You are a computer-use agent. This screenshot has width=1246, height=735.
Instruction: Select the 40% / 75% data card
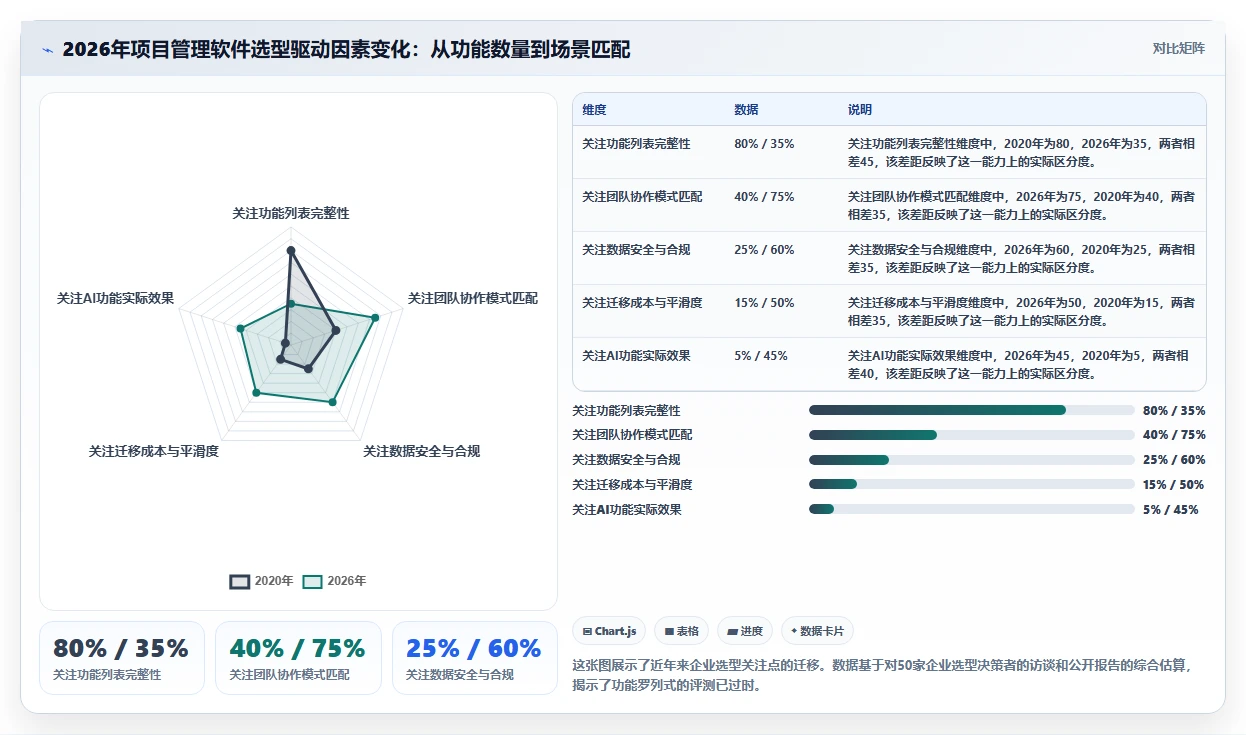click(x=298, y=658)
